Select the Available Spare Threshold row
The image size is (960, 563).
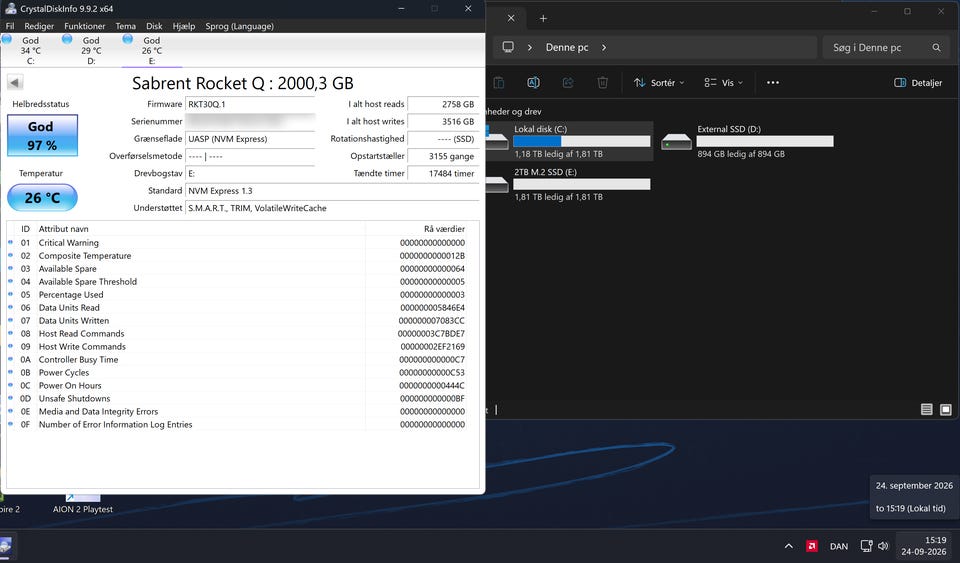click(x=237, y=282)
